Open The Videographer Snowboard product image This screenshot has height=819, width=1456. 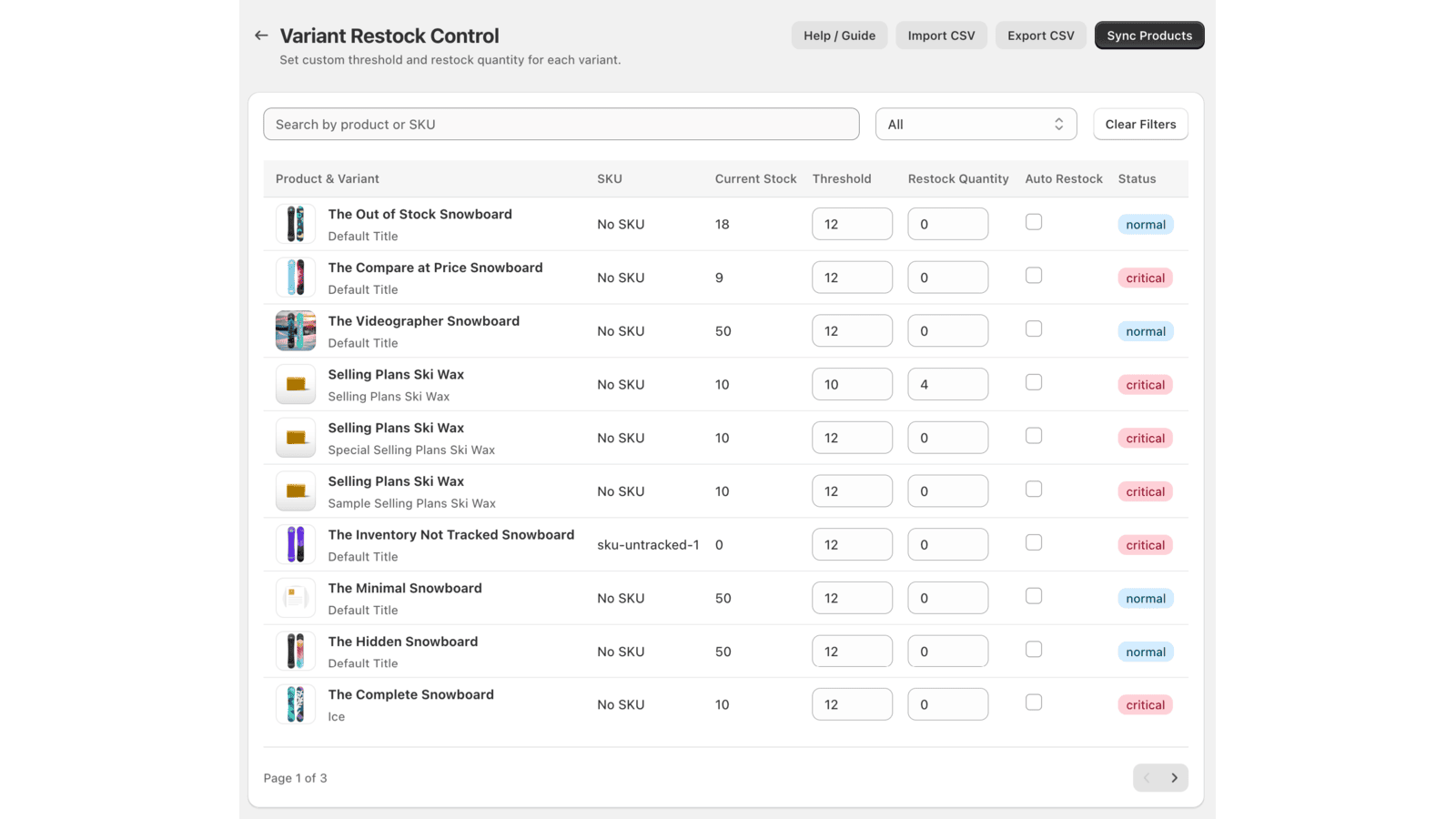click(296, 331)
